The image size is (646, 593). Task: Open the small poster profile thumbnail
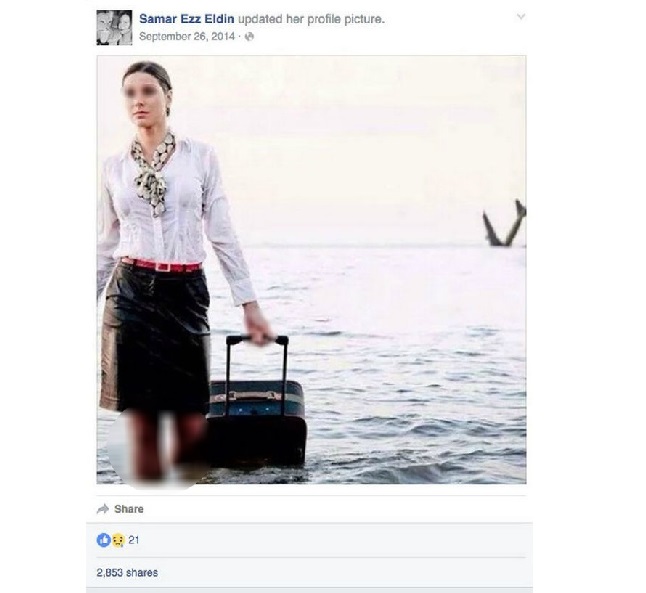pyautogui.click(x=114, y=28)
